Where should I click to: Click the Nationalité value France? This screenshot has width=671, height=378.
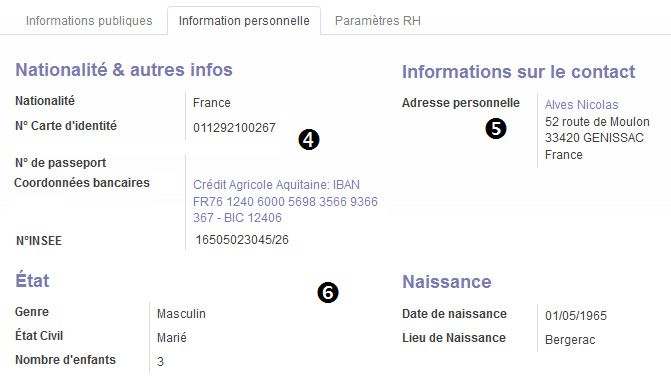pos(212,103)
